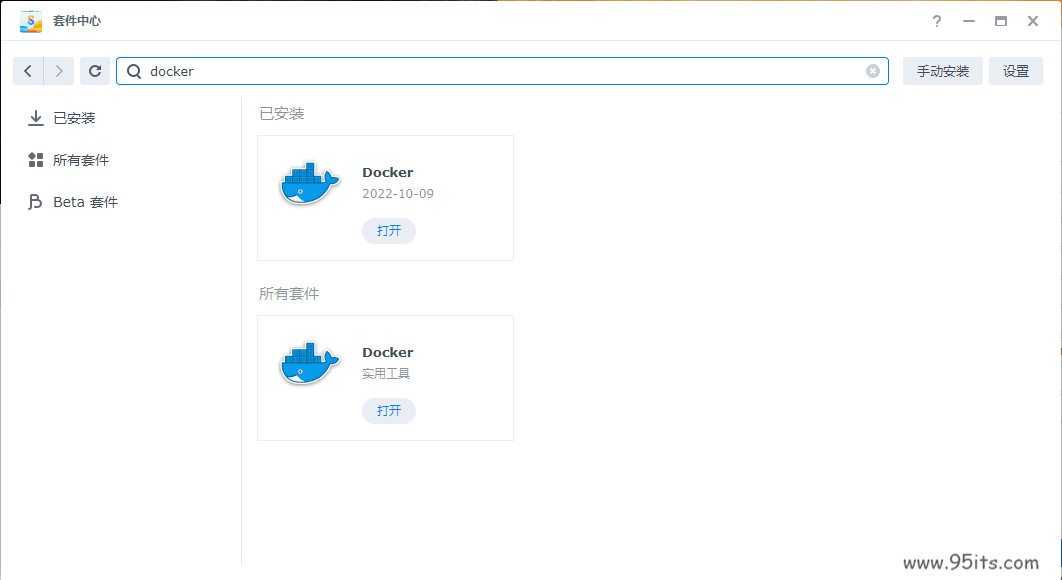
Task: Click the installed Docker whale icon
Action: (310, 183)
